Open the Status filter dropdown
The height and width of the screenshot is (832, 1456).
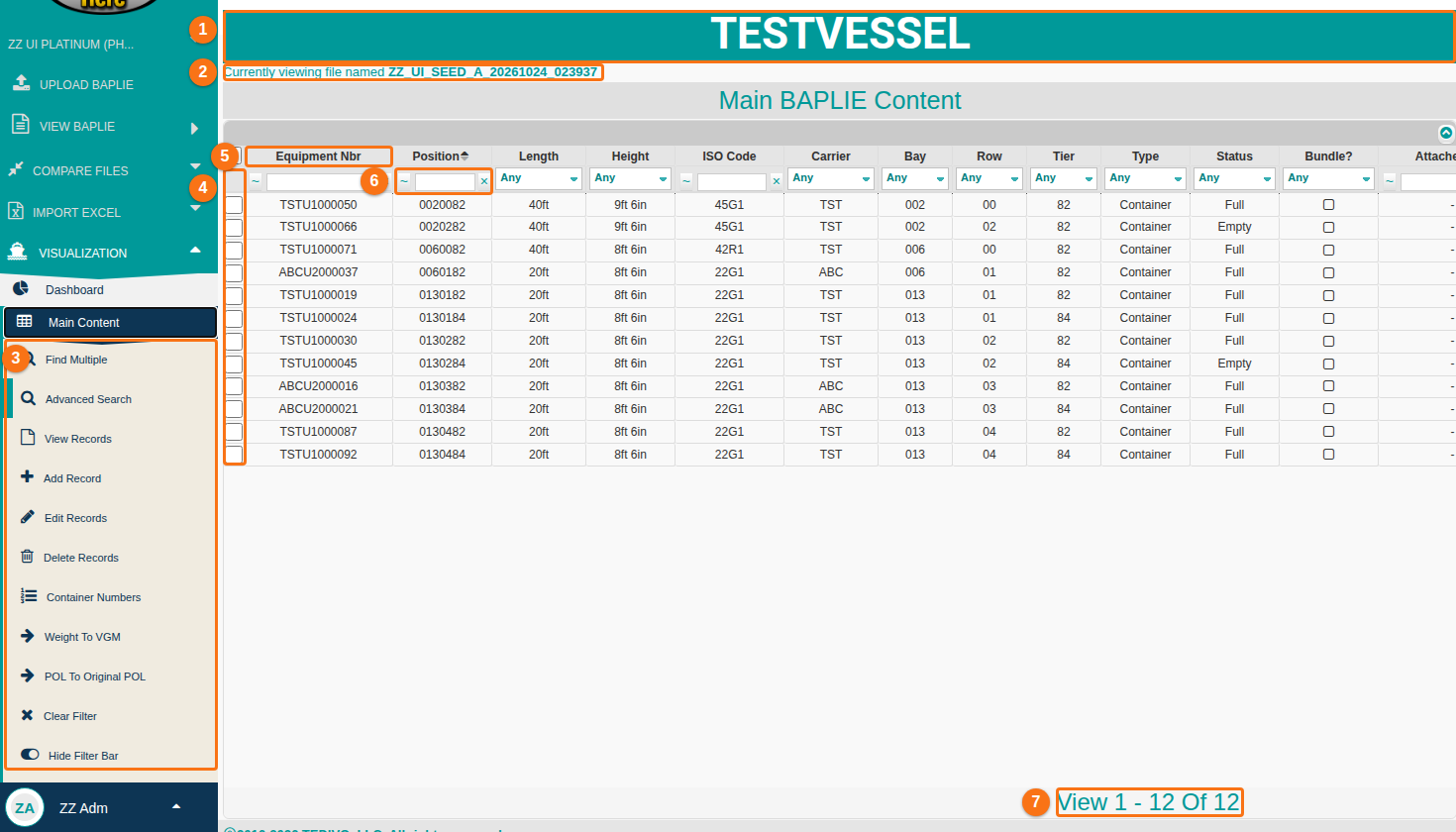click(1234, 178)
